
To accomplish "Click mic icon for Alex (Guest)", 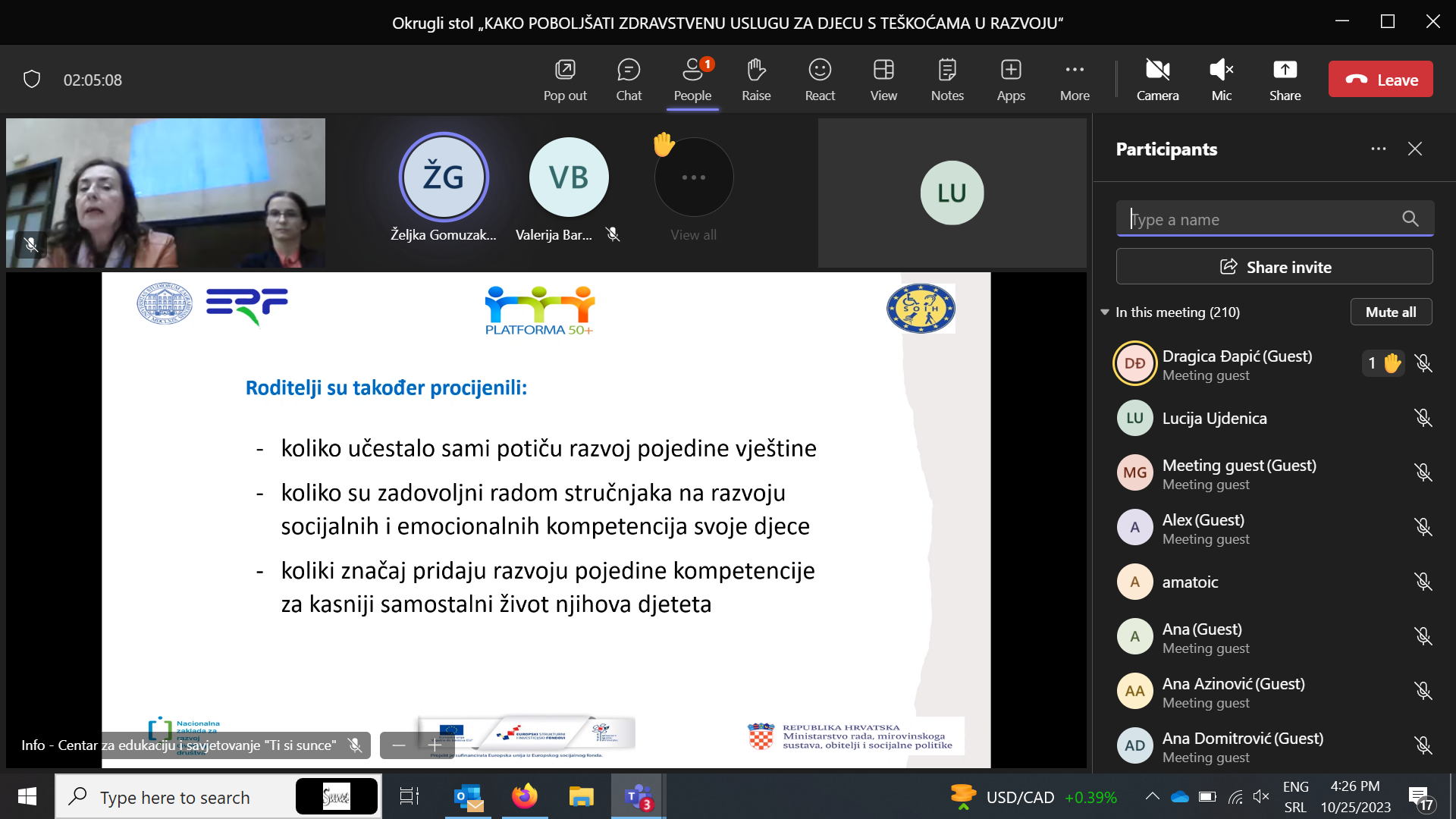I will click(1423, 527).
